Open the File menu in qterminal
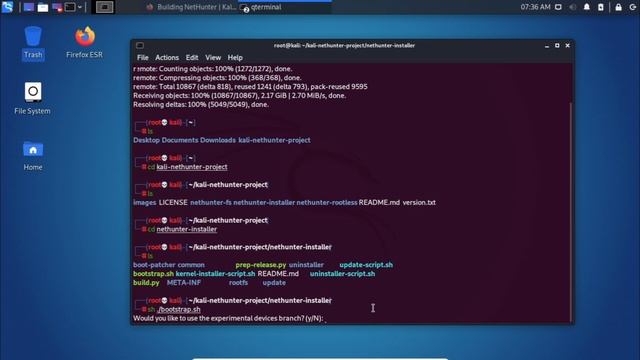Image resolution: width=640 pixels, height=360 pixels. (142, 58)
